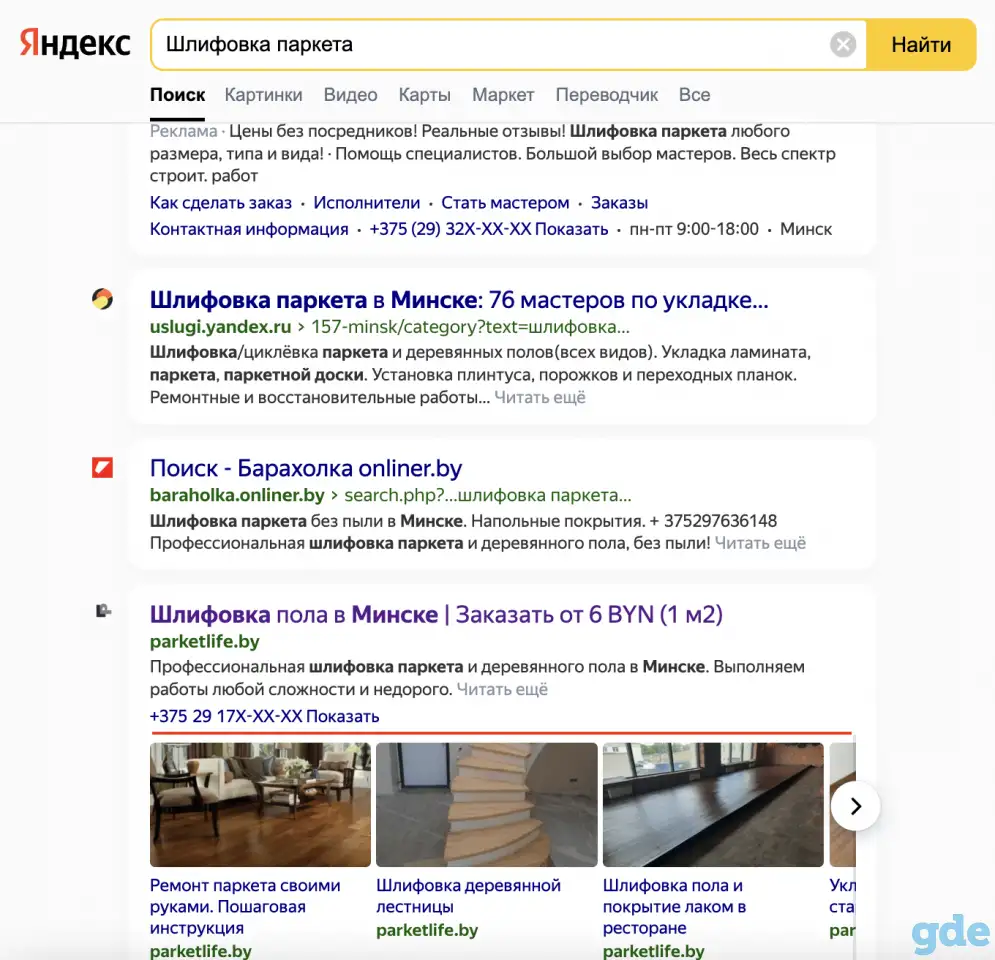The height and width of the screenshot is (960, 995).
Task: Click the baraholka.onliner.by green URL
Action: click(390, 495)
